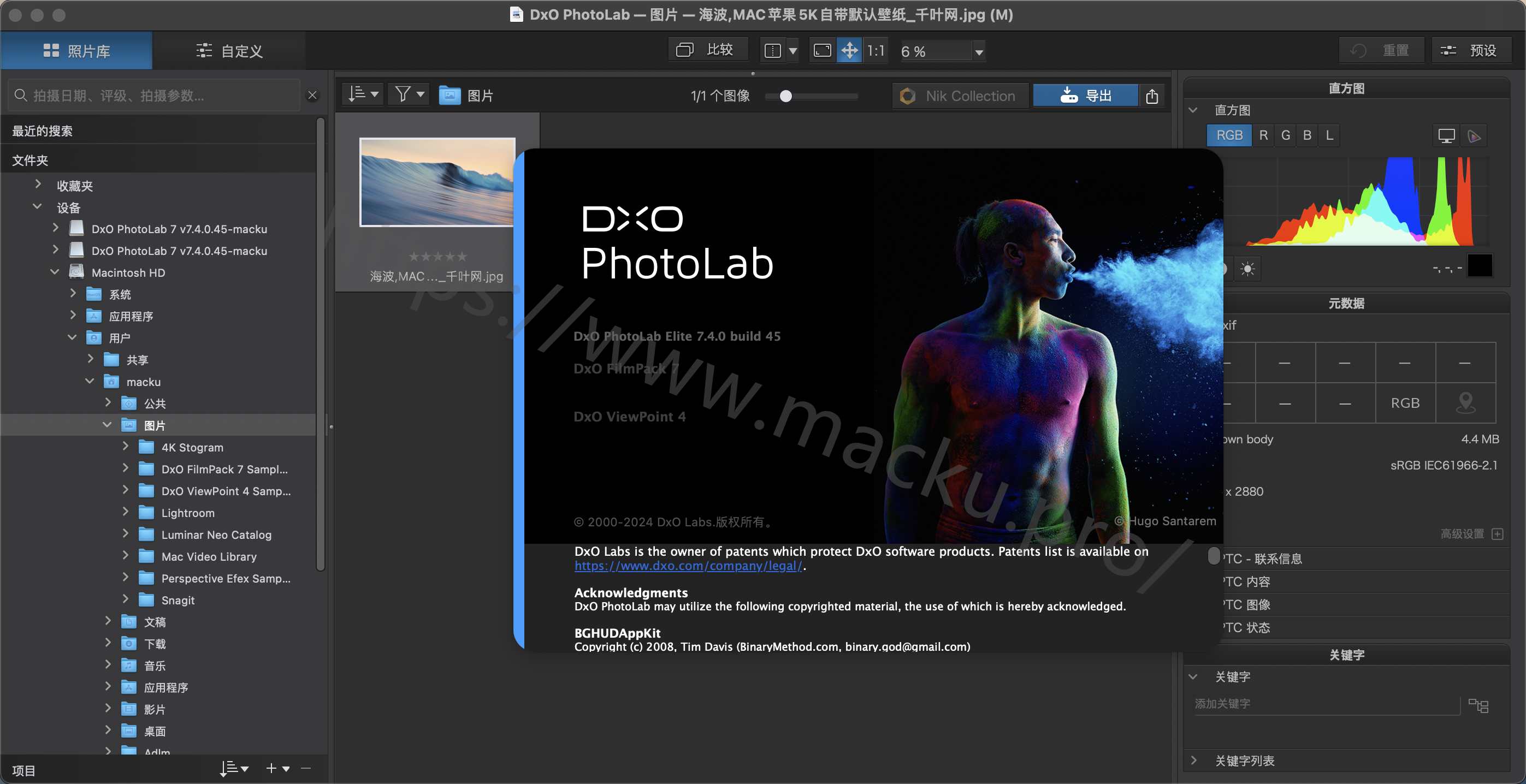1526x784 pixels.
Task: Select R histogram channel
Action: click(1263, 135)
